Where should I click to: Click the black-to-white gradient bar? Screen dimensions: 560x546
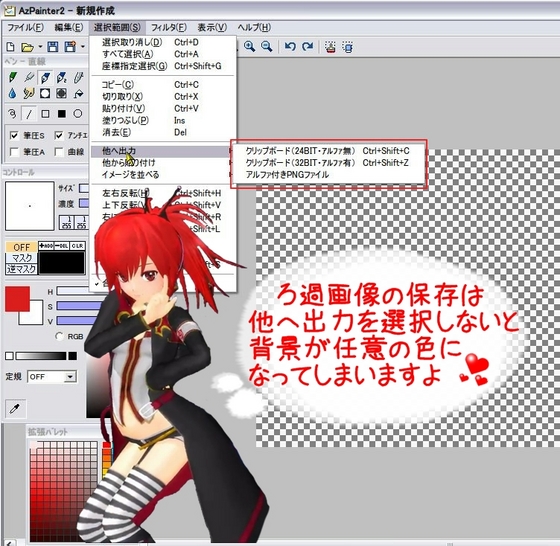pyautogui.click(x=41, y=356)
